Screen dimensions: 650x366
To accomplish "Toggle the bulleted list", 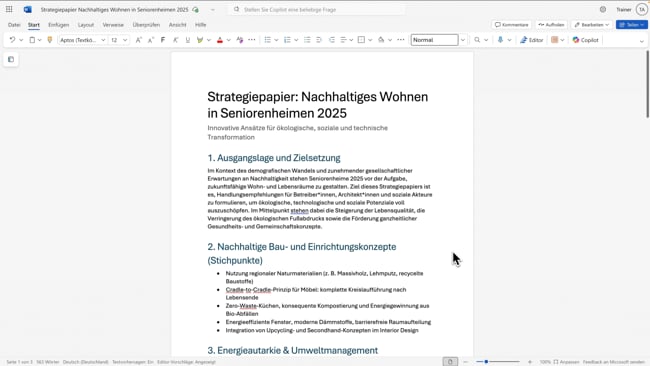I will (268, 40).
